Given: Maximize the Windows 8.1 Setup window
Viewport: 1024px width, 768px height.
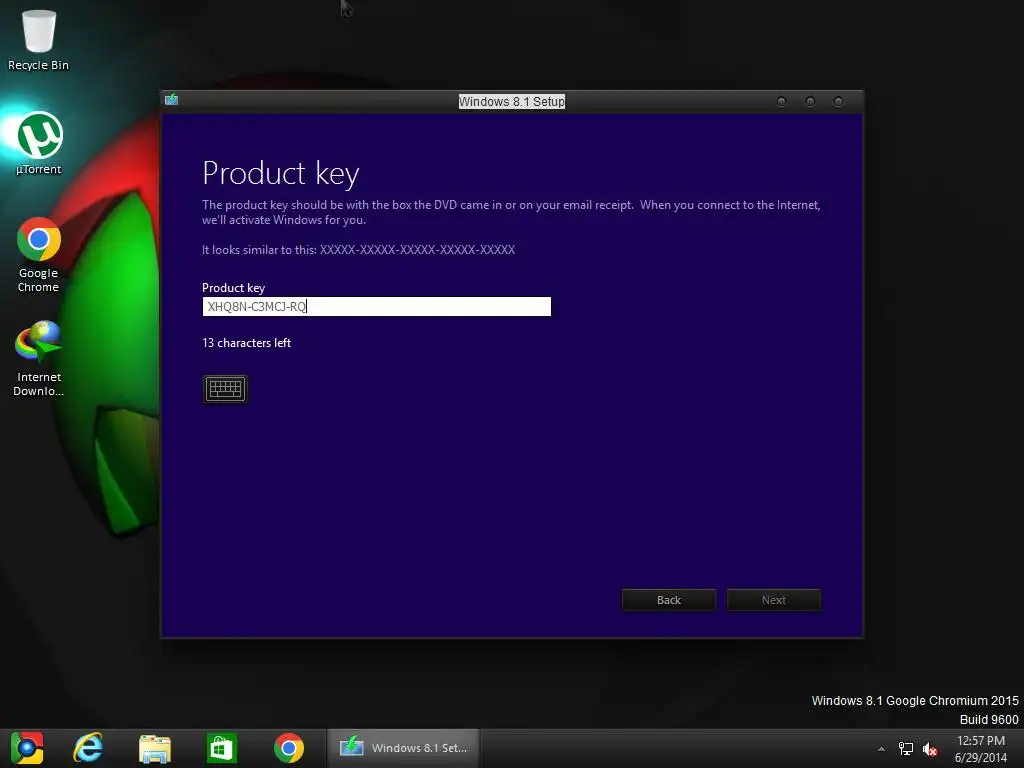Looking at the screenshot, I should click(810, 101).
